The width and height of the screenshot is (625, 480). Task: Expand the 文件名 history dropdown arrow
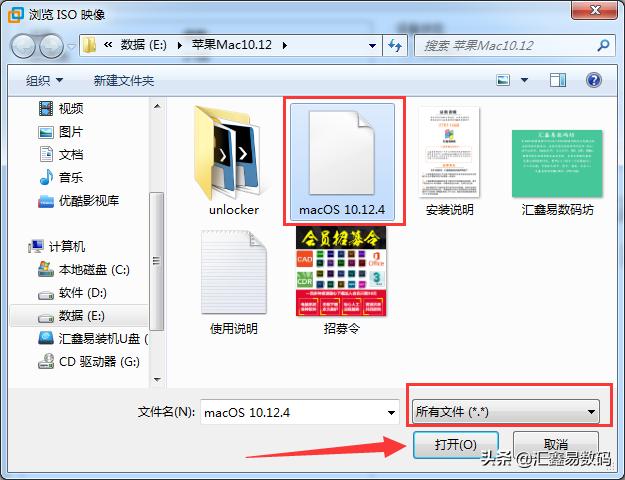(x=391, y=412)
